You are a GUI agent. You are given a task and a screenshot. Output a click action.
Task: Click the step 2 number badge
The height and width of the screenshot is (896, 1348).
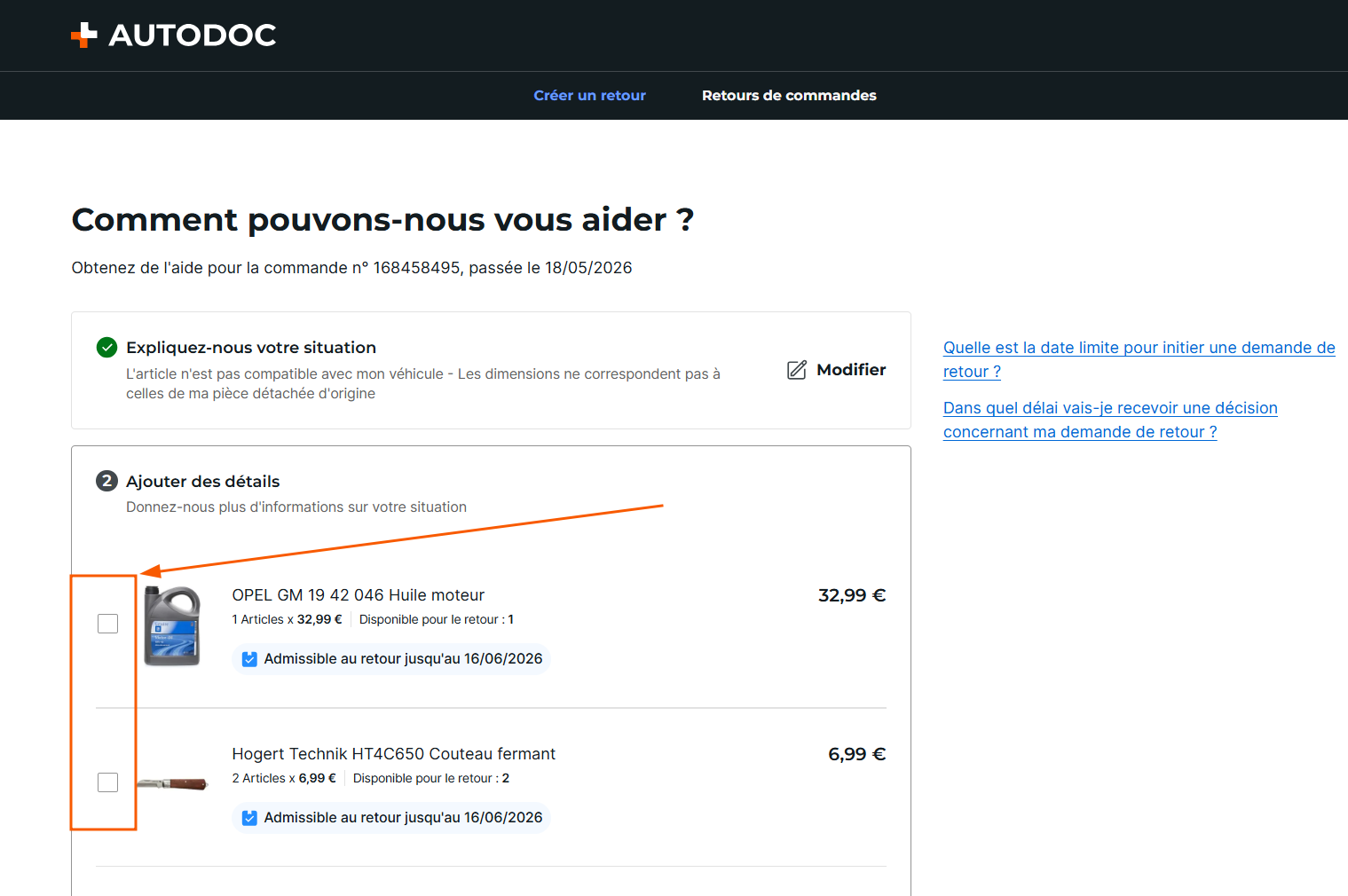[x=106, y=481]
